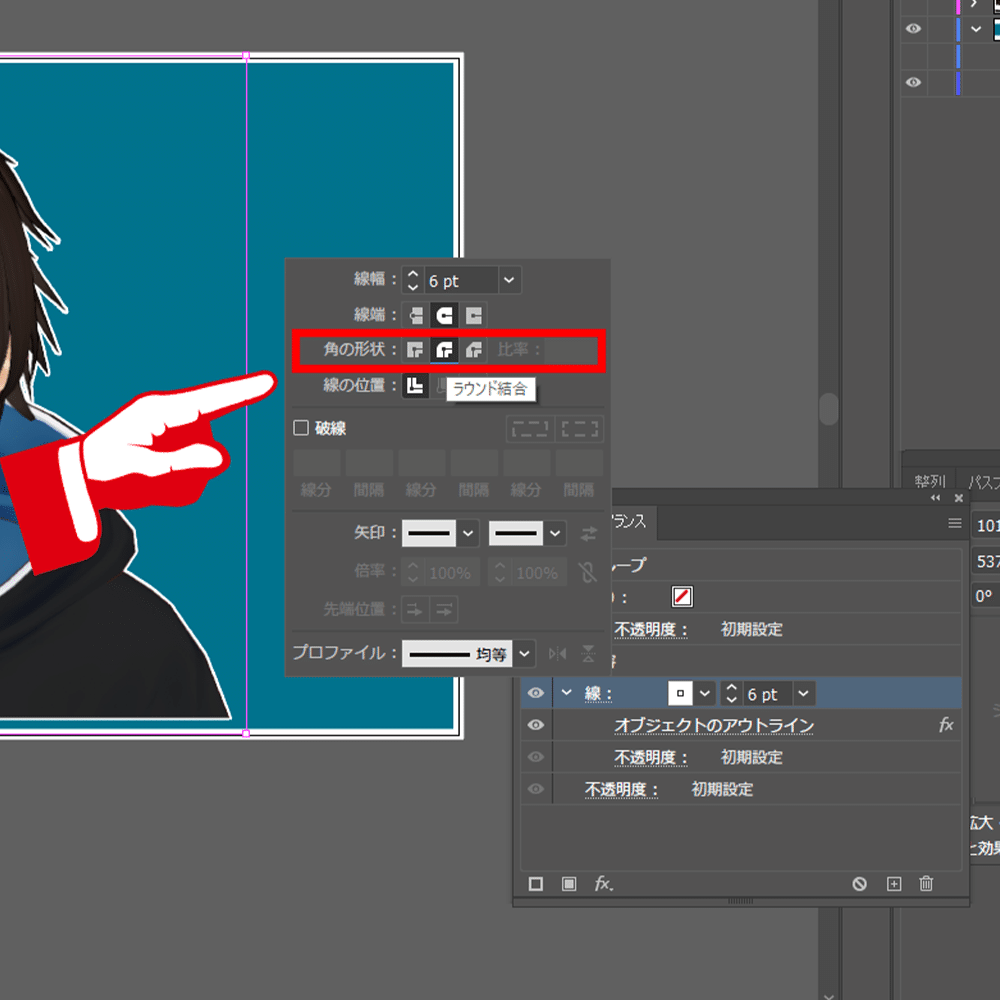Screen dimensions: 1000x1000
Task: Collapse the expanded layer chevron in Layers panel
Action: tap(976, 29)
